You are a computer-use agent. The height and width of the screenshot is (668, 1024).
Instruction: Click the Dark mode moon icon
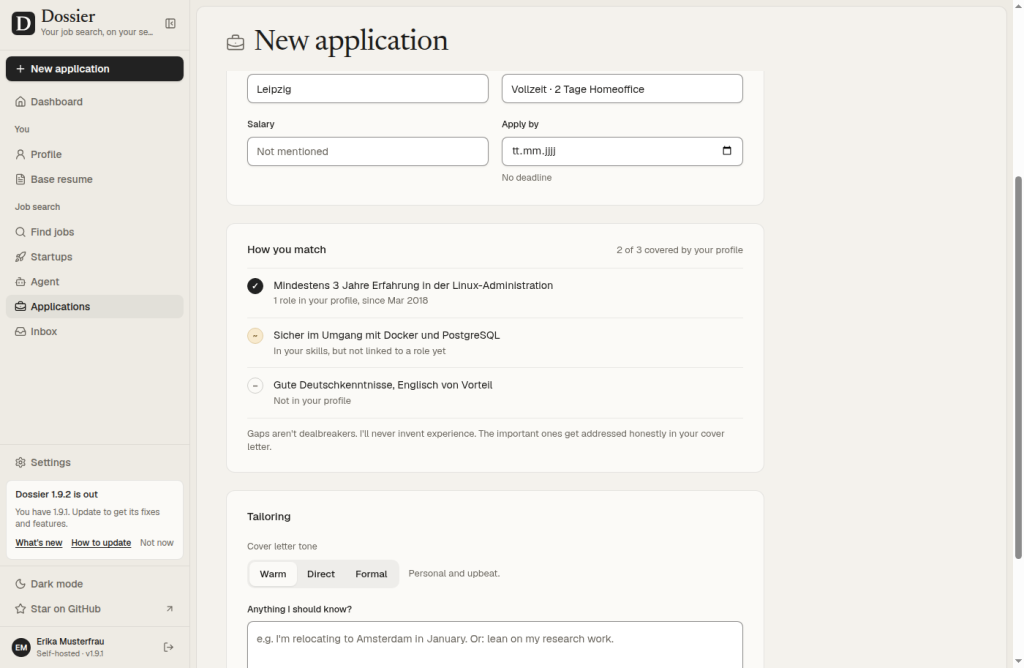(20, 584)
